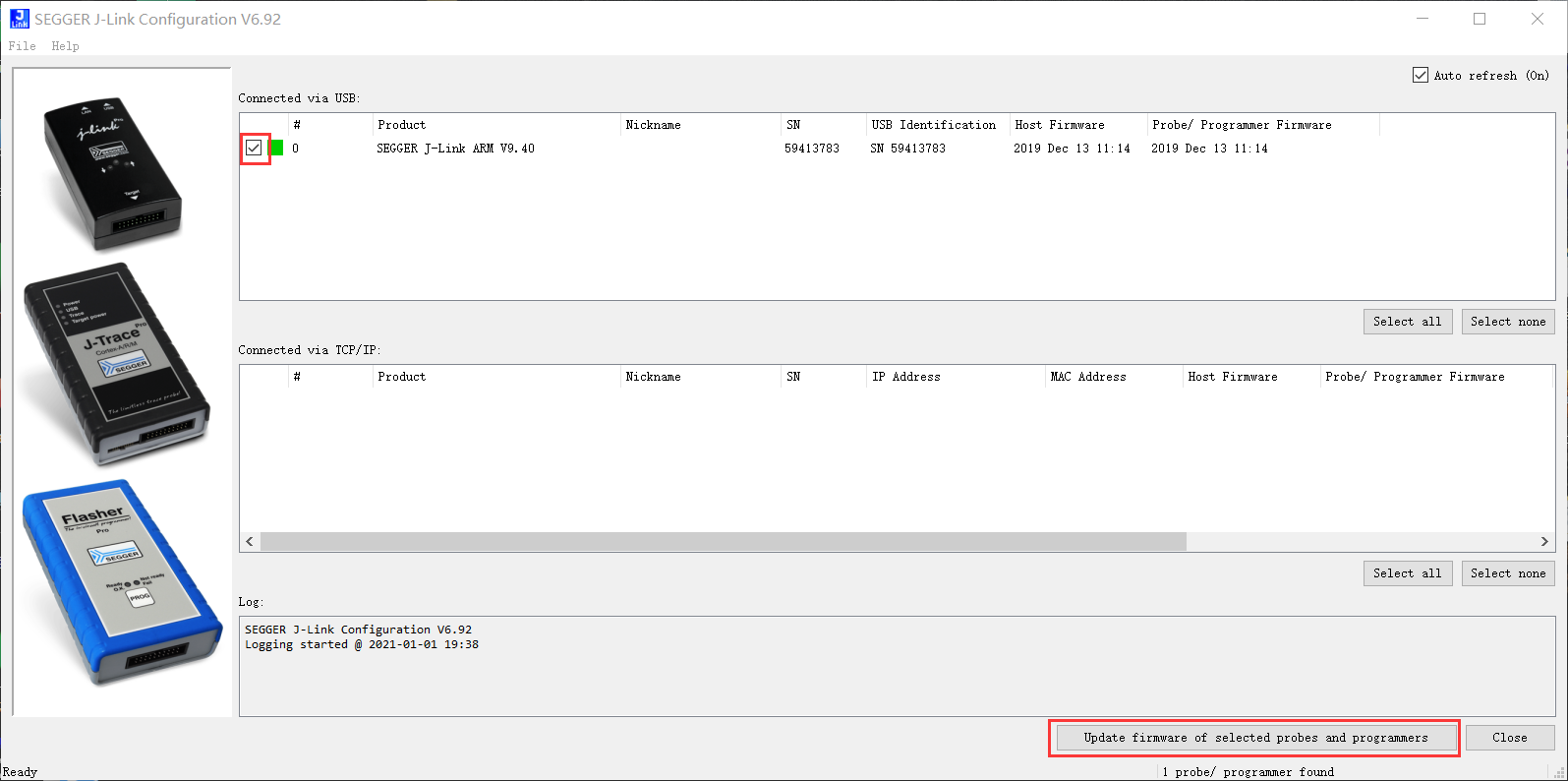Click the Nickname column header in USB list

click(700, 125)
